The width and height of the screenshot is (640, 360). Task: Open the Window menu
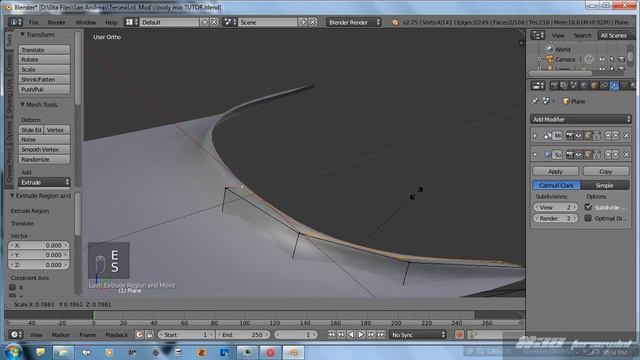[86, 22]
